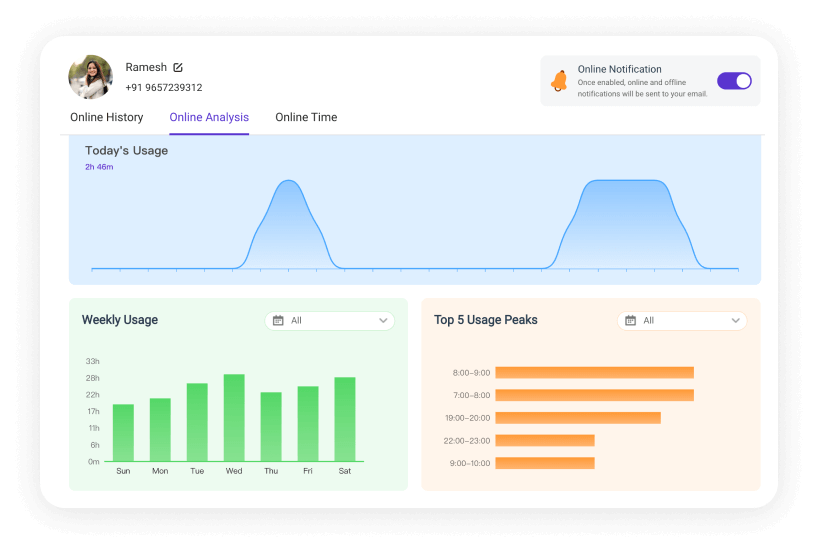Screen dimensions: 818x552
Task: Click Ramesh's profile photo
Action: (90, 77)
